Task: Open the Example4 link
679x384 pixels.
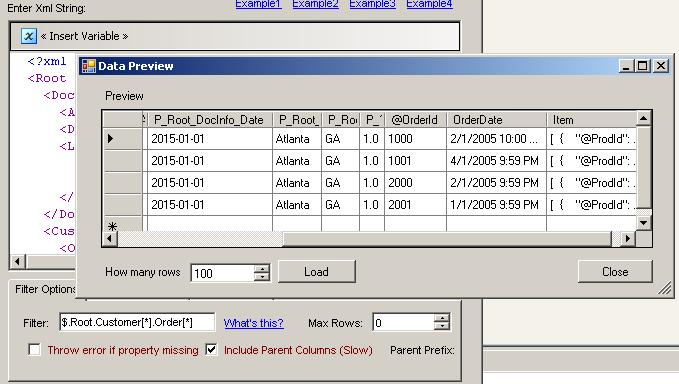Action: coord(429,4)
